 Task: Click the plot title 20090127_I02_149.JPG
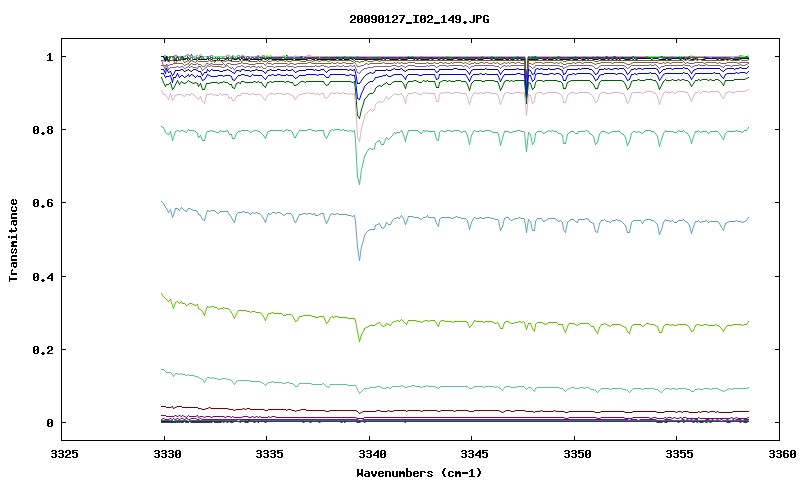419,19
